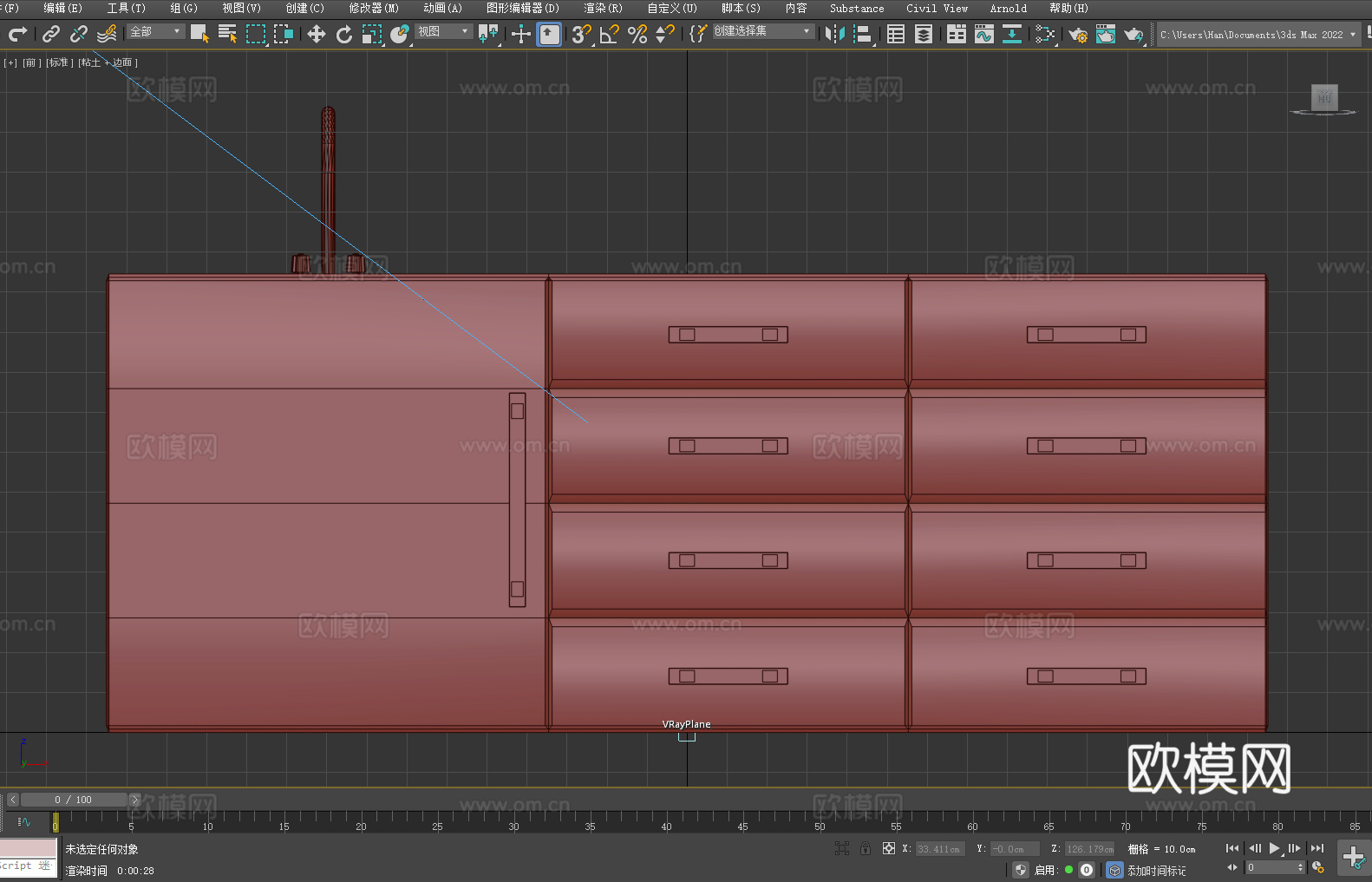
Task: Toggle the Angle Snap icon
Action: (x=610, y=34)
